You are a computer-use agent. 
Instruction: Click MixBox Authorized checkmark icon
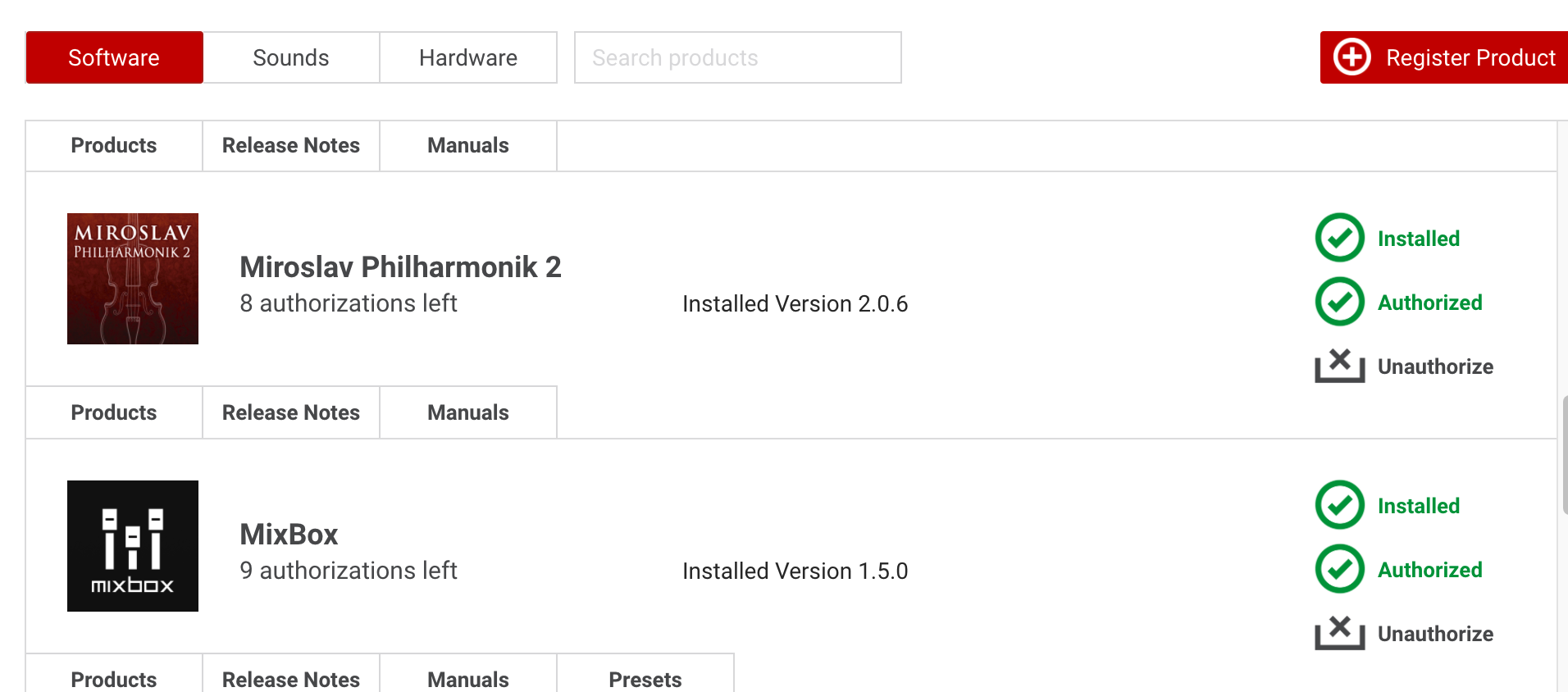(x=1340, y=569)
